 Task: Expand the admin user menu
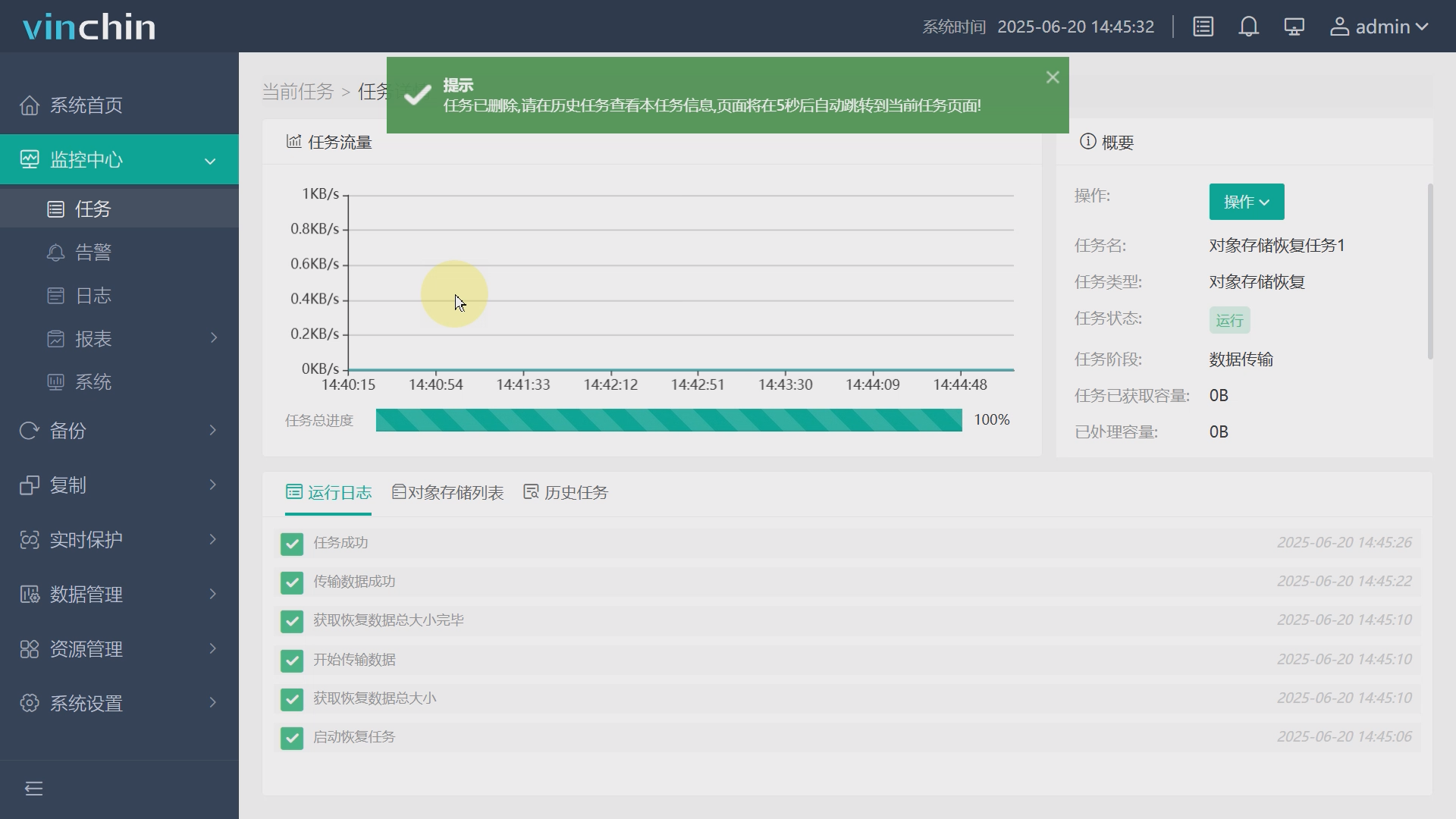[x=1380, y=27]
